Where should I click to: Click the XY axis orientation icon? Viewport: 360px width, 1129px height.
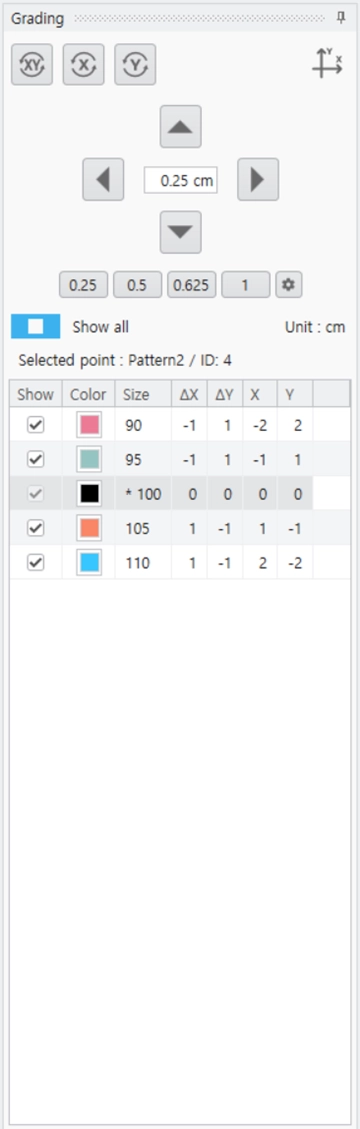pyautogui.click(x=327, y=63)
